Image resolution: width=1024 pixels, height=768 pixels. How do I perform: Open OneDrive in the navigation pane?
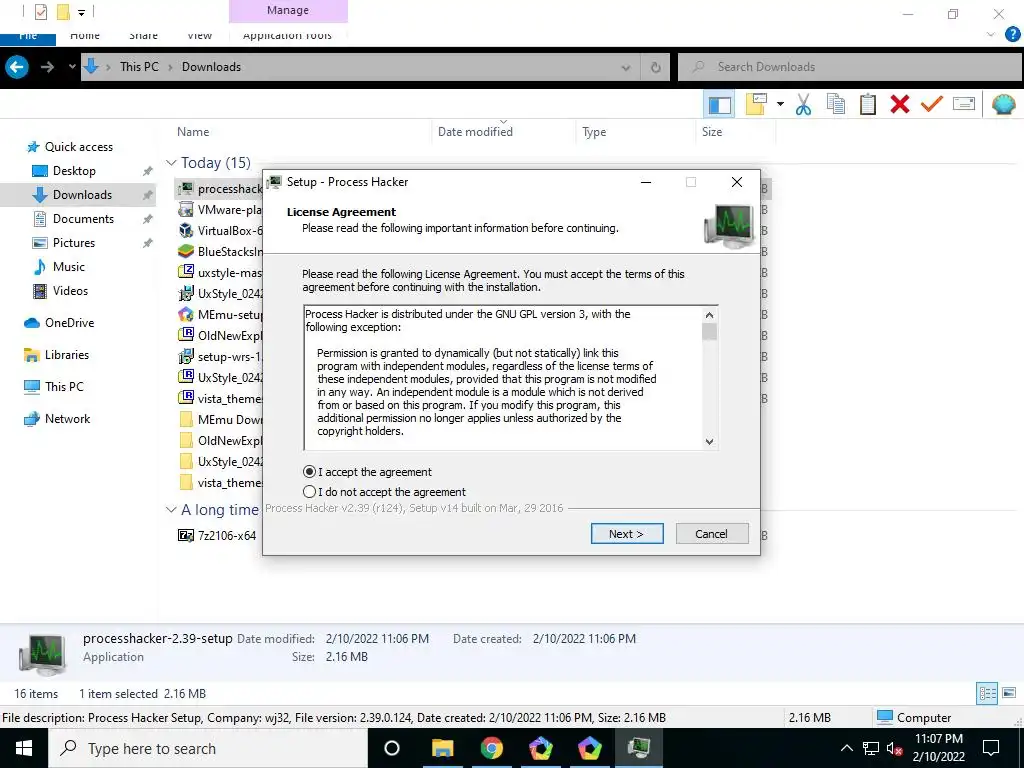[69, 323]
